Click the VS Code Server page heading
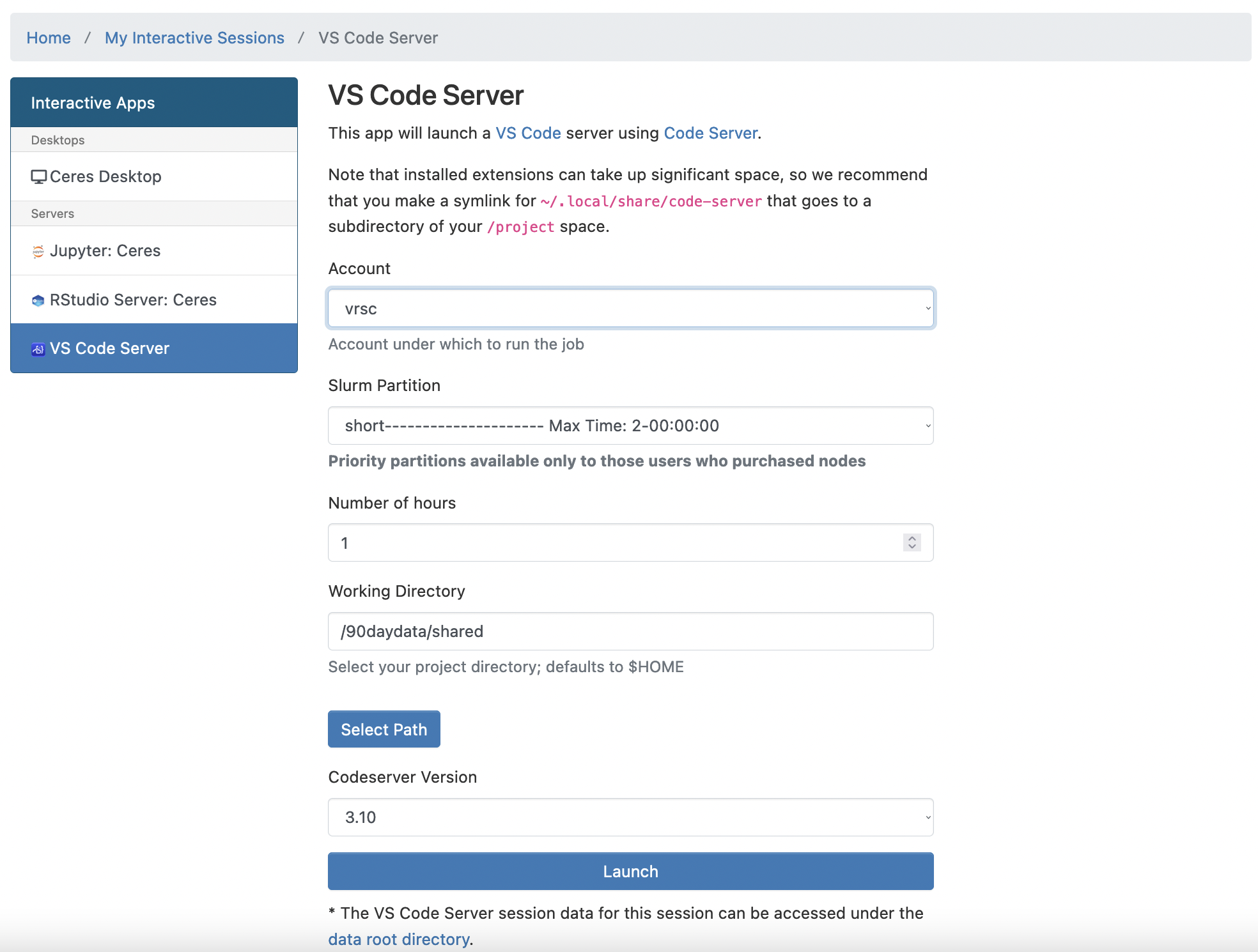 click(426, 95)
